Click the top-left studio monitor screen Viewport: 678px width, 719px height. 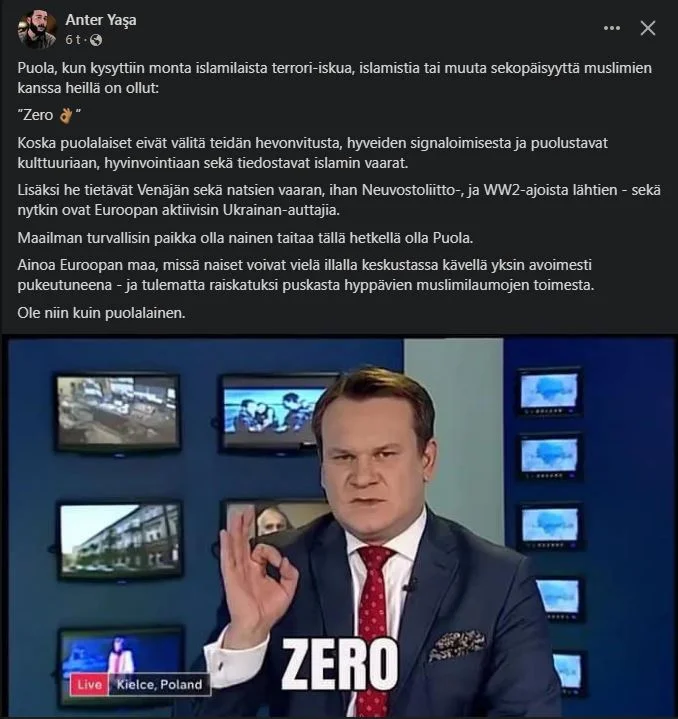(x=118, y=412)
